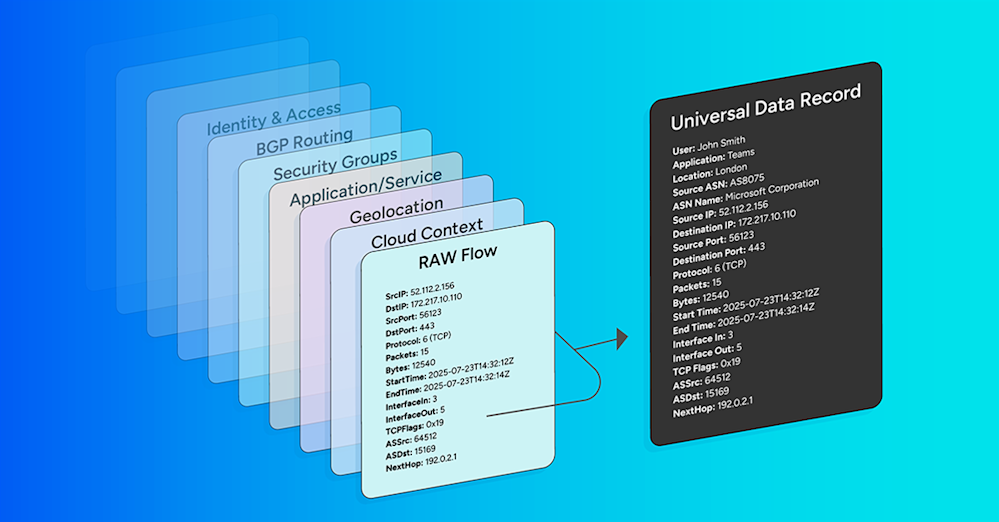999x522 pixels.
Task: Select "TCP Flags: 0x19" in Universal Data Record
Action: tap(707, 367)
